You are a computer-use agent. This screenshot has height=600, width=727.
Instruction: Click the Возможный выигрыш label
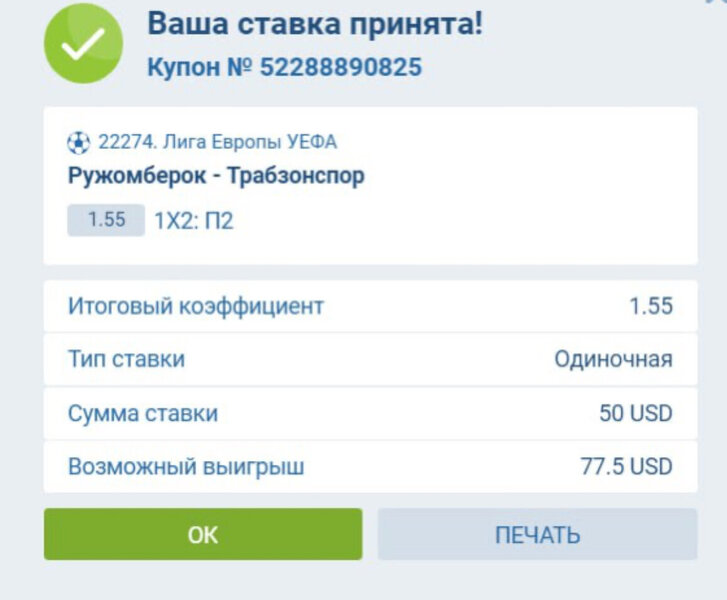coord(186,466)
